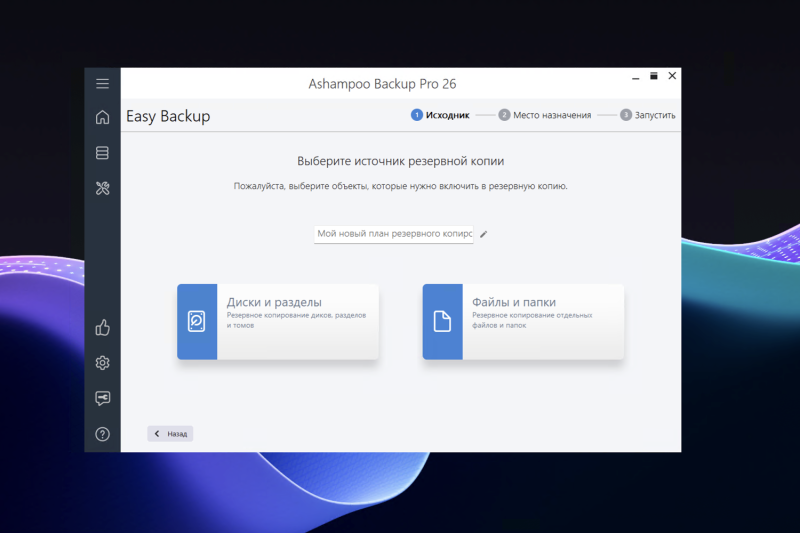Open the hamburger menu in sidebar
Viewport: 800px width, 533px height.
[102, 84]
